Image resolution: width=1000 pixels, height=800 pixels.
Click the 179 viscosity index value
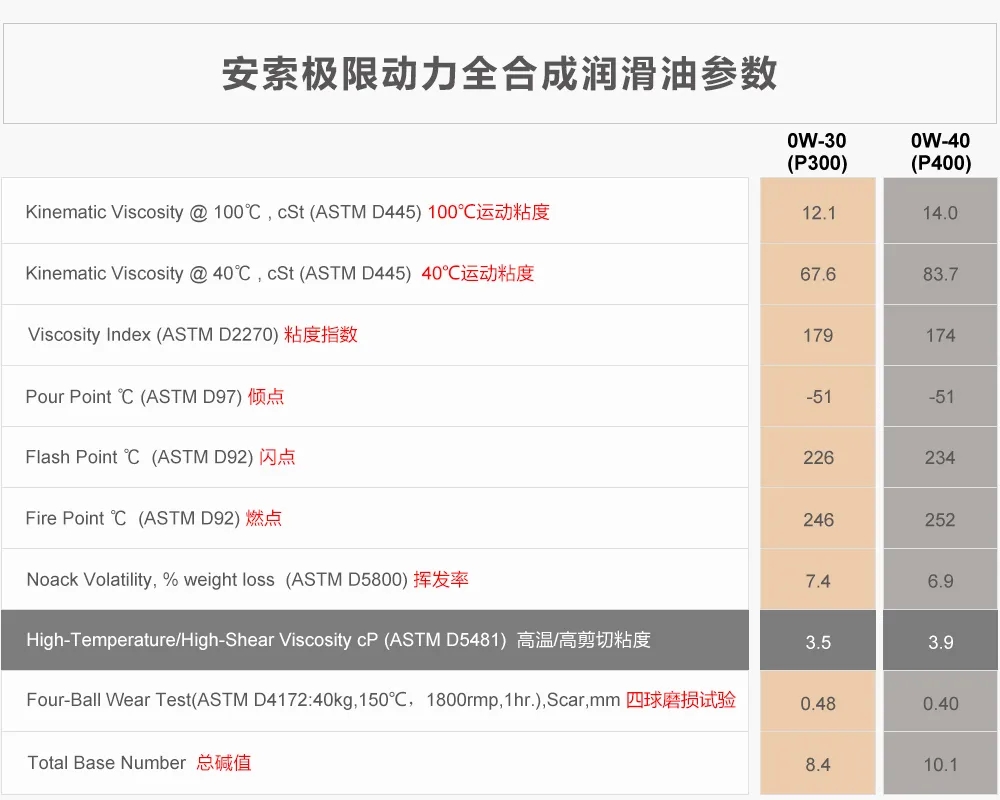pyautogui.click(x=818, y=336)
